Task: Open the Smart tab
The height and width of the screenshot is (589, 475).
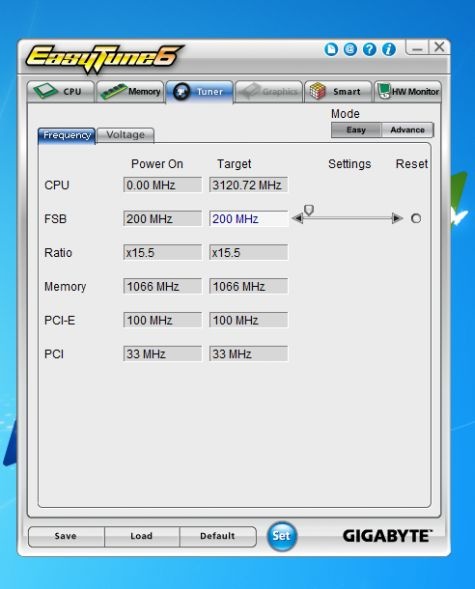Action: click(338, 91)
